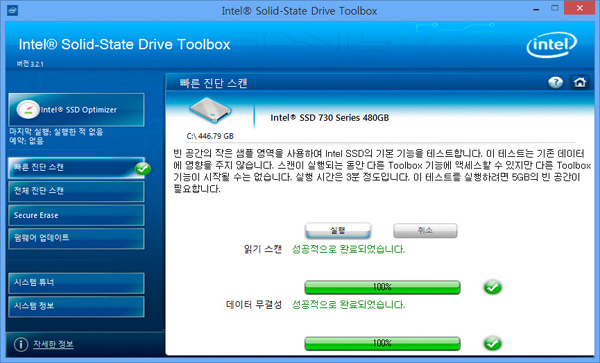Click the Optimizer gauge icon
The width and height of the screenshot is (600, 363).
(x=28, y=110)
